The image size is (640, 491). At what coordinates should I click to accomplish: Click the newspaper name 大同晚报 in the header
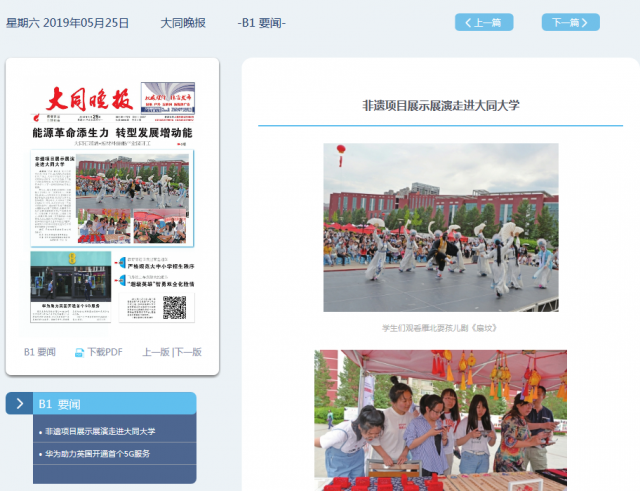(183, 23)
